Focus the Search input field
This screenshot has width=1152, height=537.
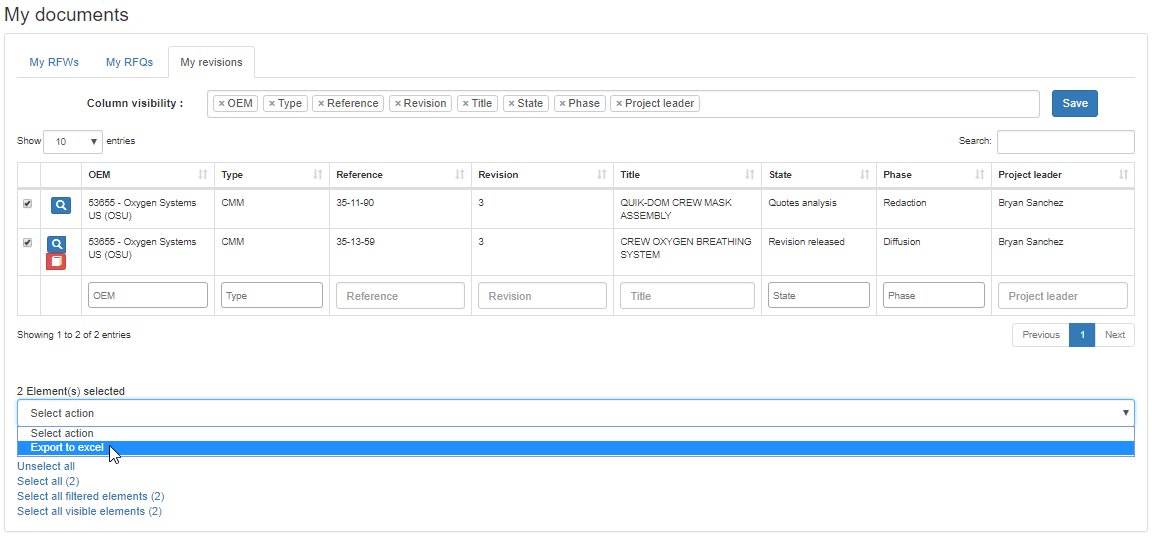pyautogui.click(x=1065, y=142)
